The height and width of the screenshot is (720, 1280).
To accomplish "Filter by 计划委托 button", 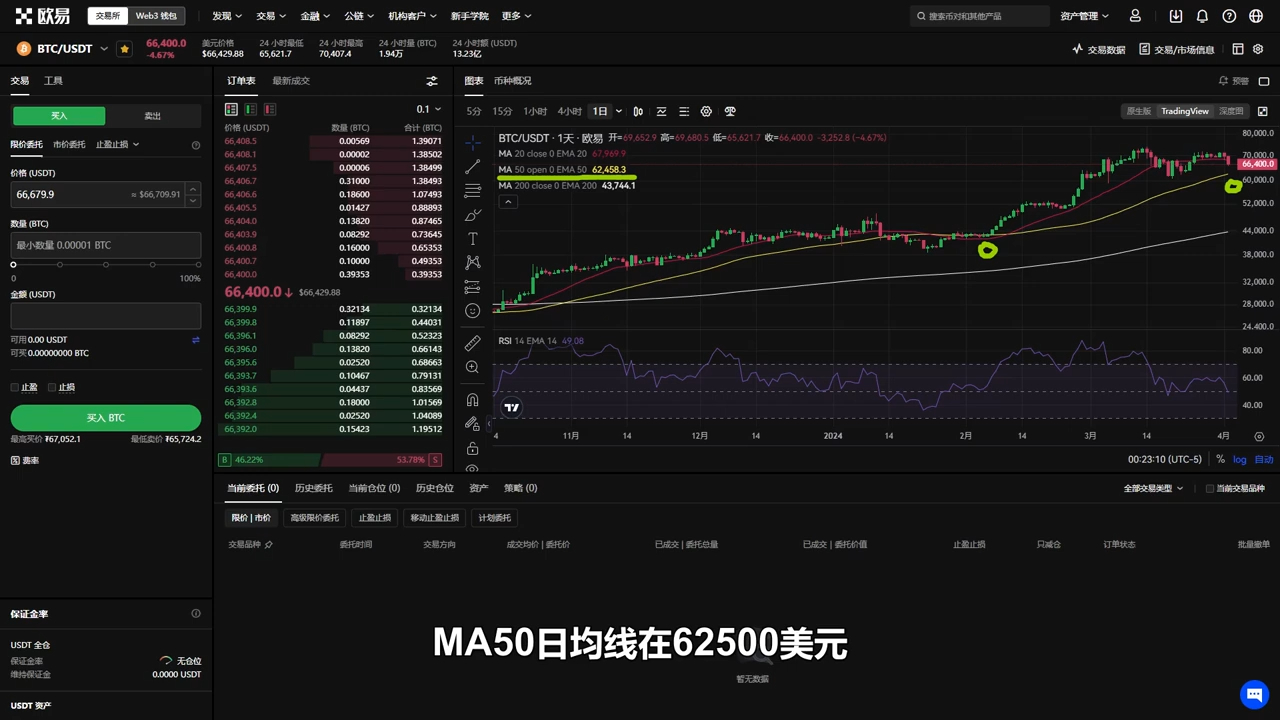I will pos(494,518).
